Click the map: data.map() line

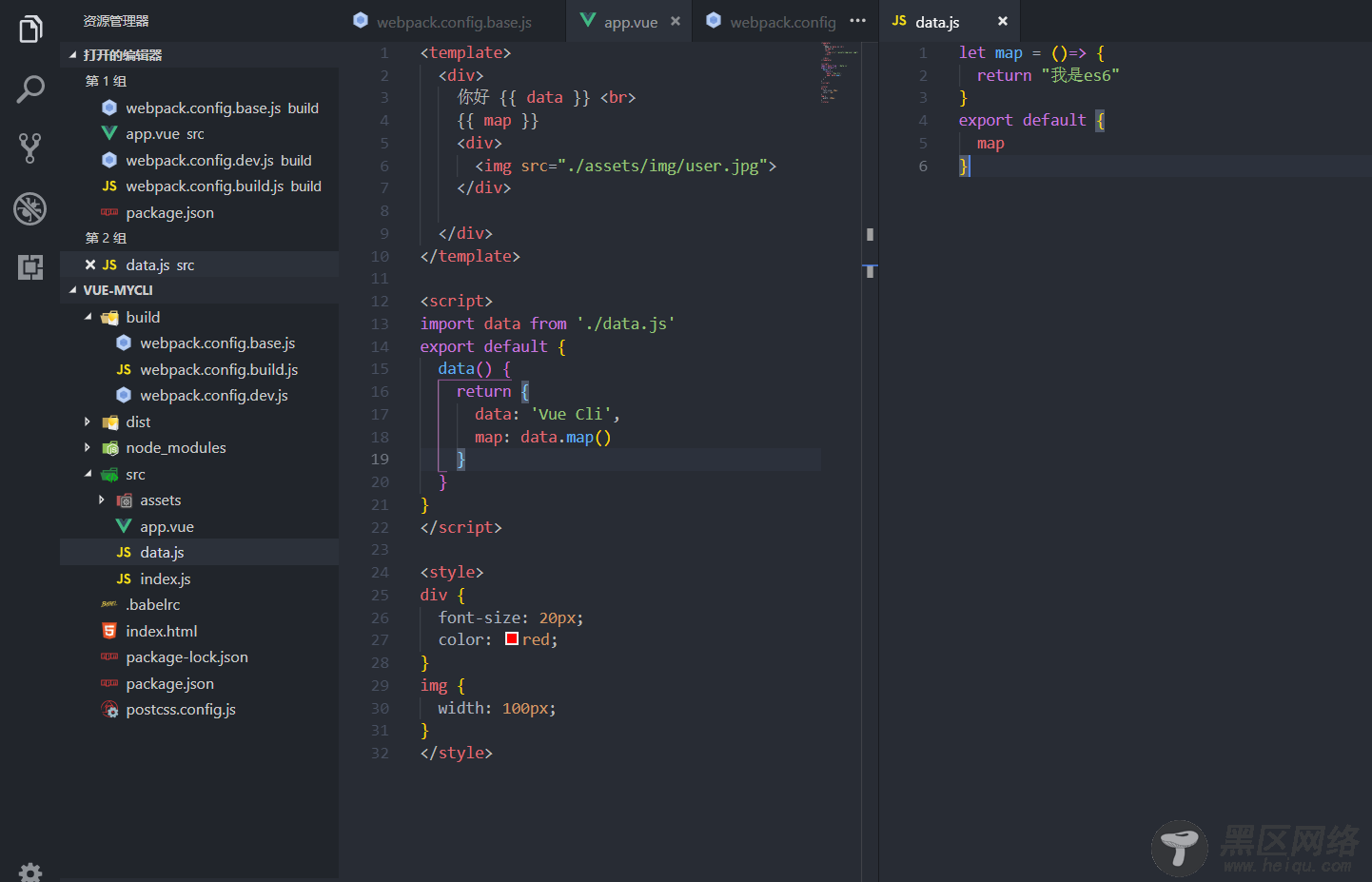pyautogui.click(x=543, y=437)
